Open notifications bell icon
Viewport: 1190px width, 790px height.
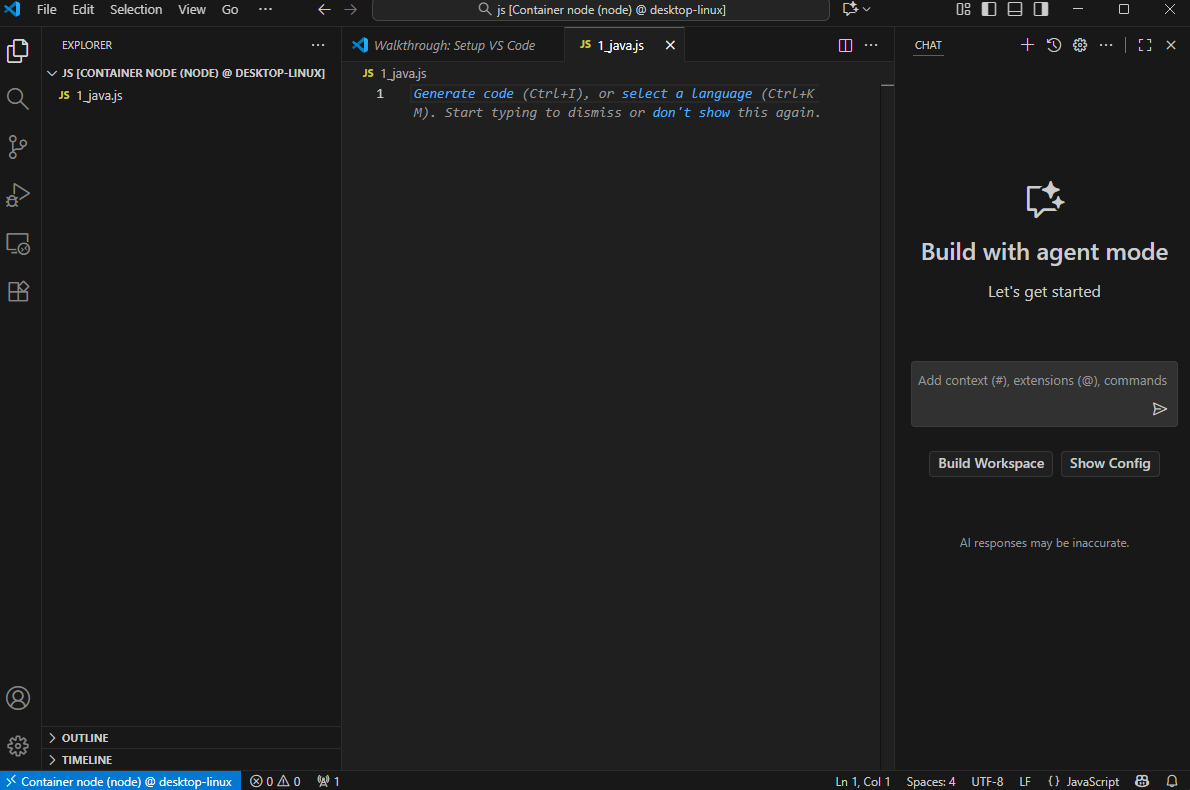(x=1172, y=781)
